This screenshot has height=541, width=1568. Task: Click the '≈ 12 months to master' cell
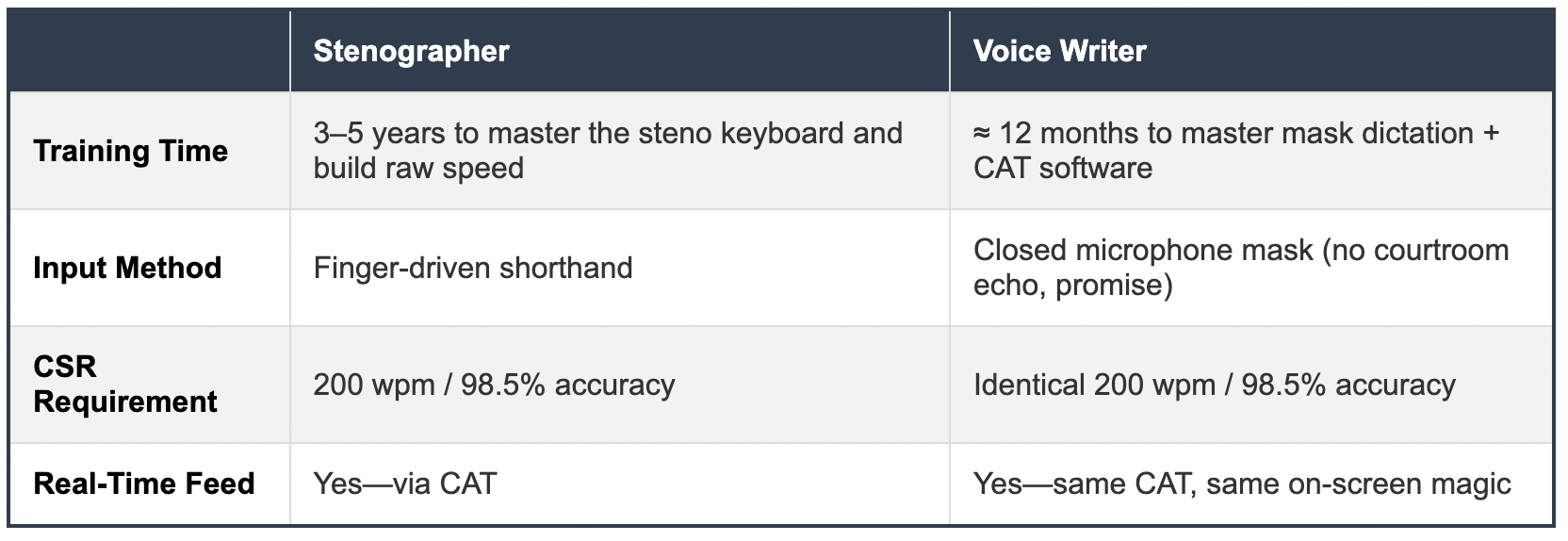[1251, 151]
